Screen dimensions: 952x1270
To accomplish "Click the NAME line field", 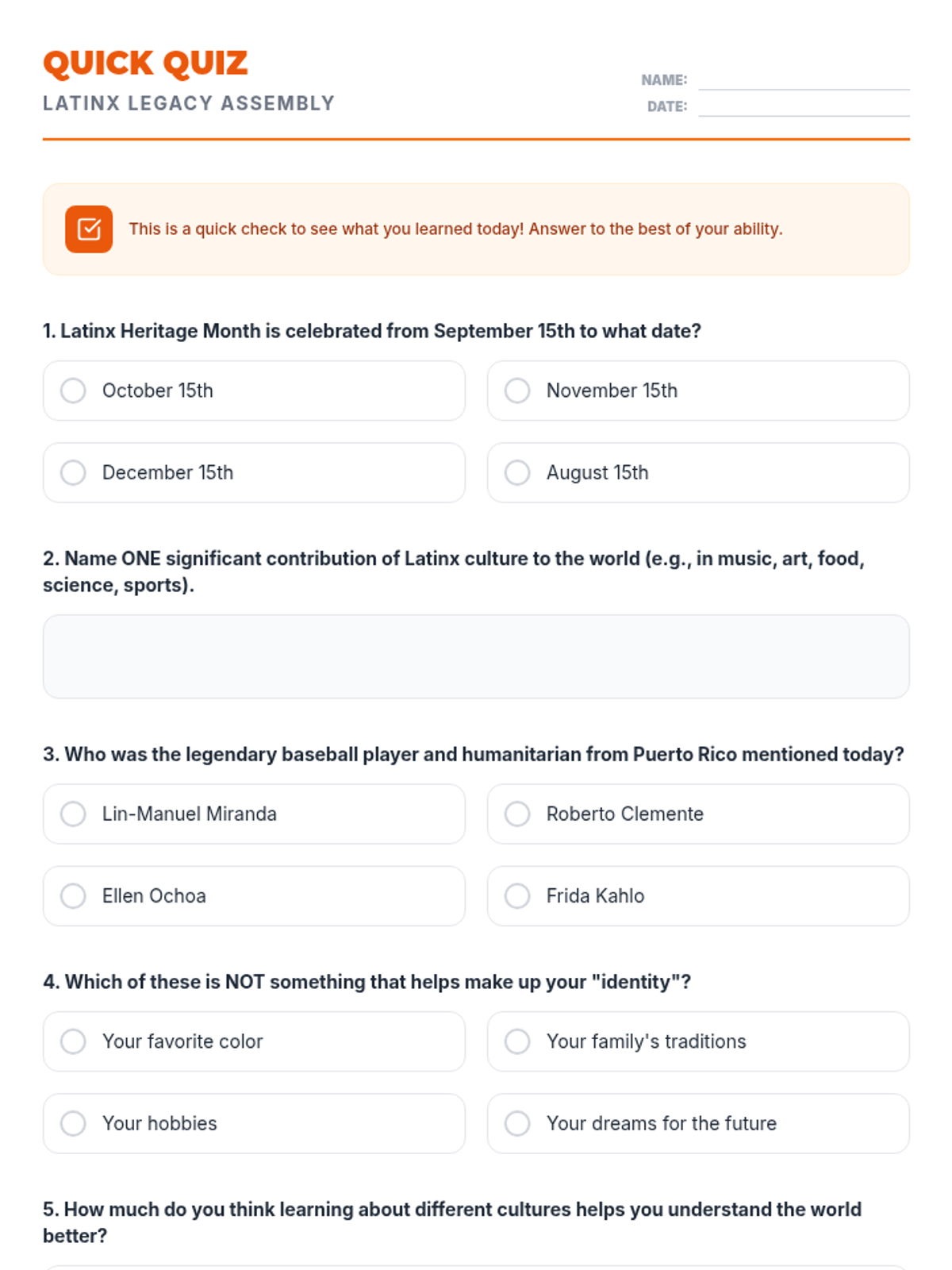I will tap(803, 81).
